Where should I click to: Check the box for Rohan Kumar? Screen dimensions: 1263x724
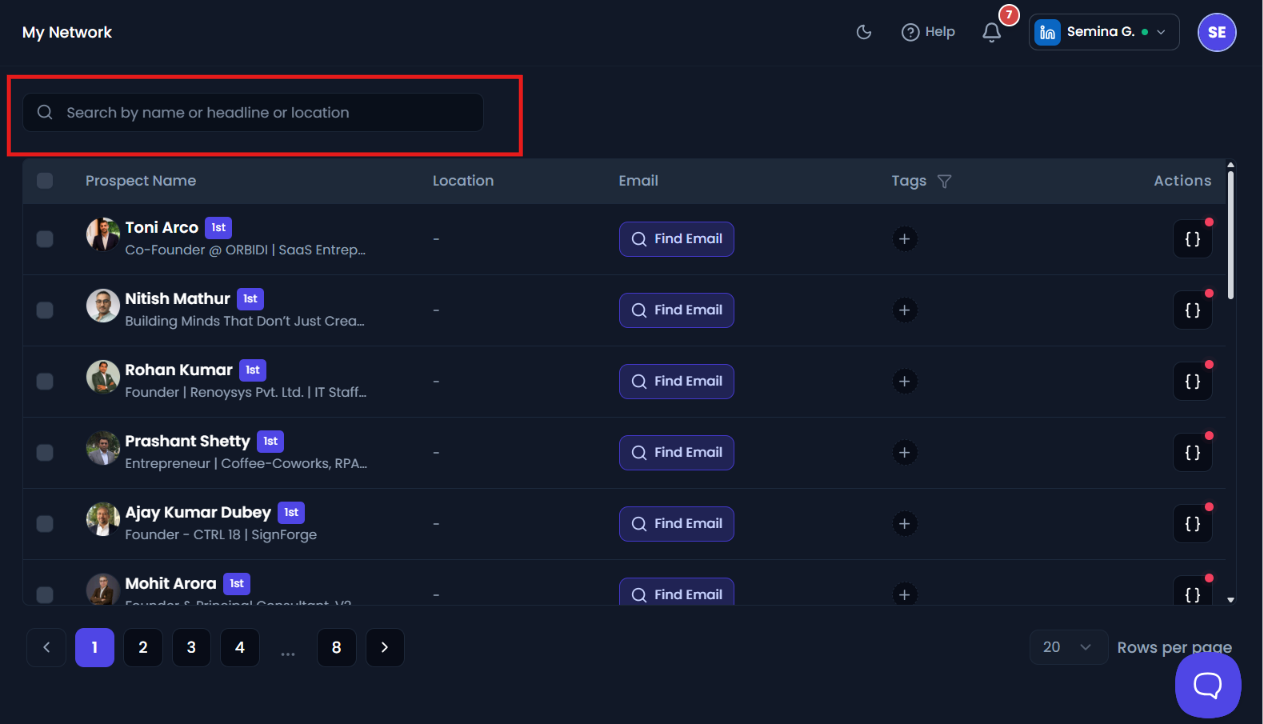pos(45,381)
